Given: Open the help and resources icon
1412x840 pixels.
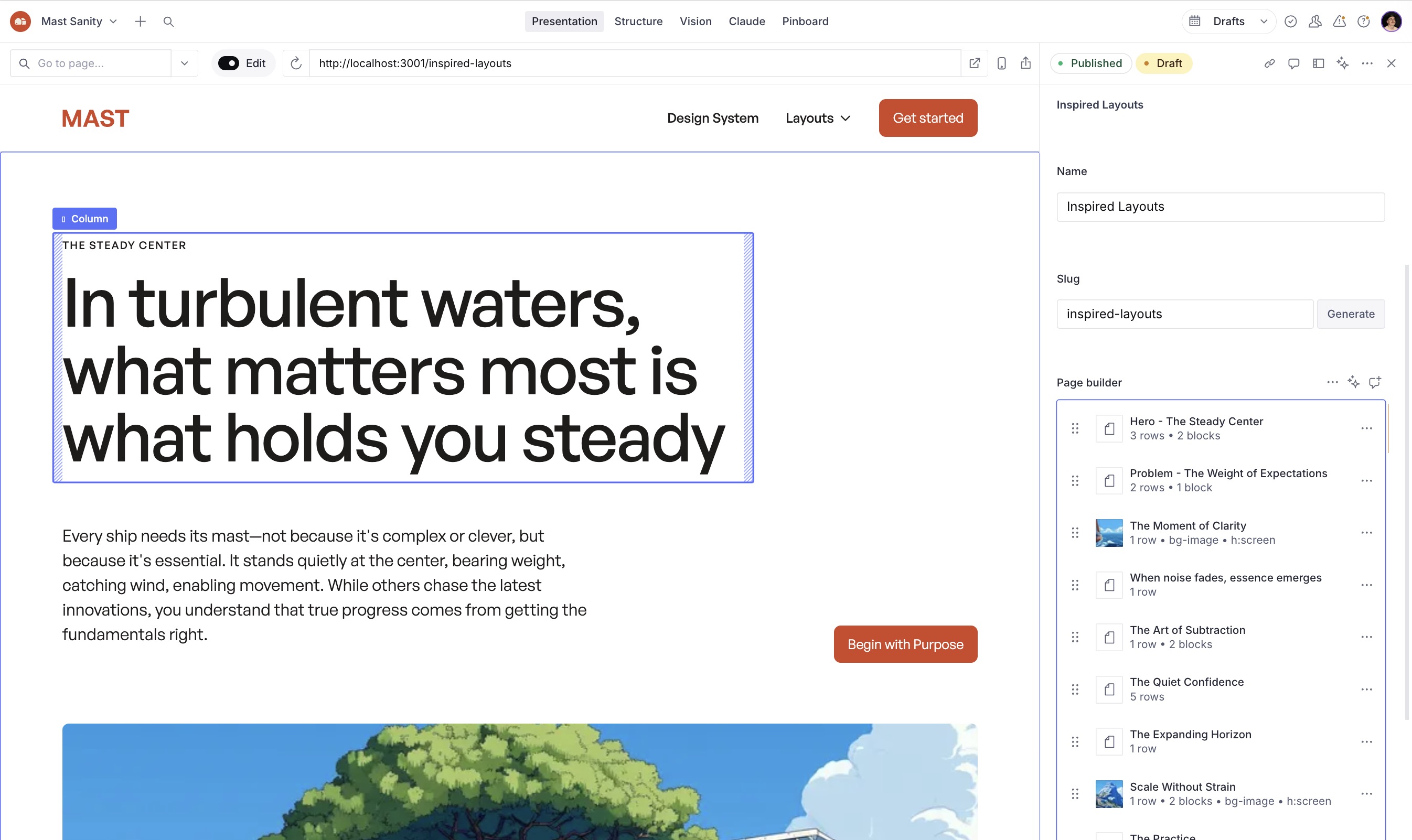Looking at the screenshot, I should (x=1364, y=21).
